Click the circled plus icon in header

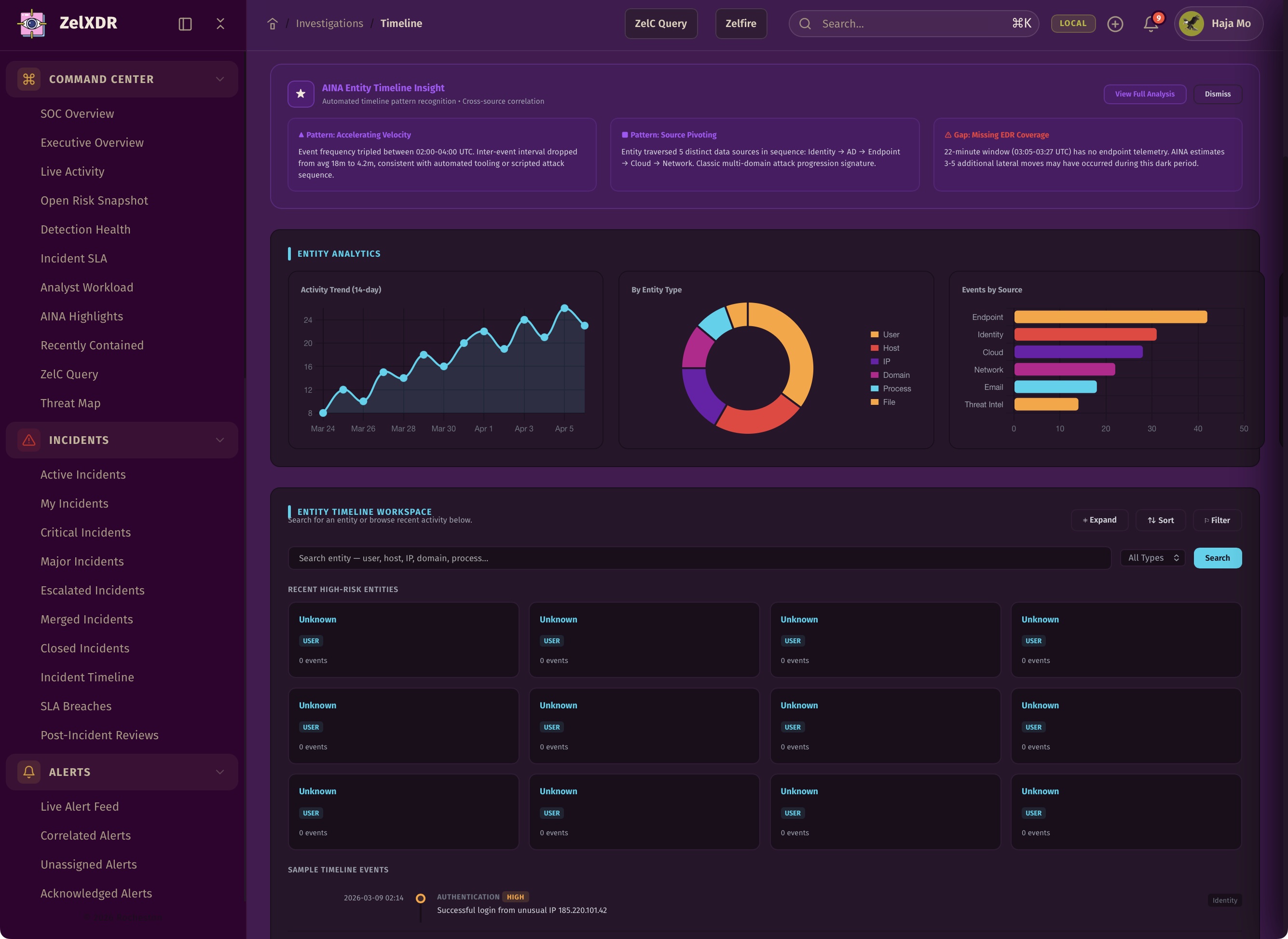pyautogui.click(x=1115, y=24)
